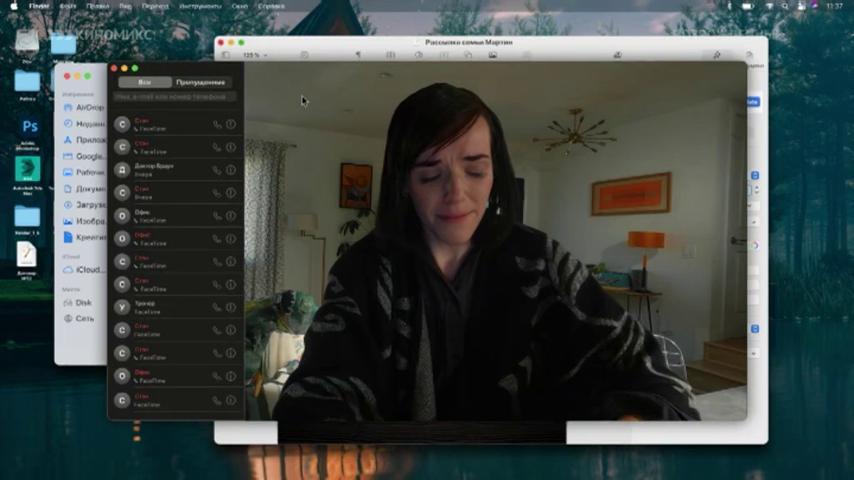854x480 pixels.
Task: Call back the first contact in list
Action: pyautogui.click(x=217, y=125)
